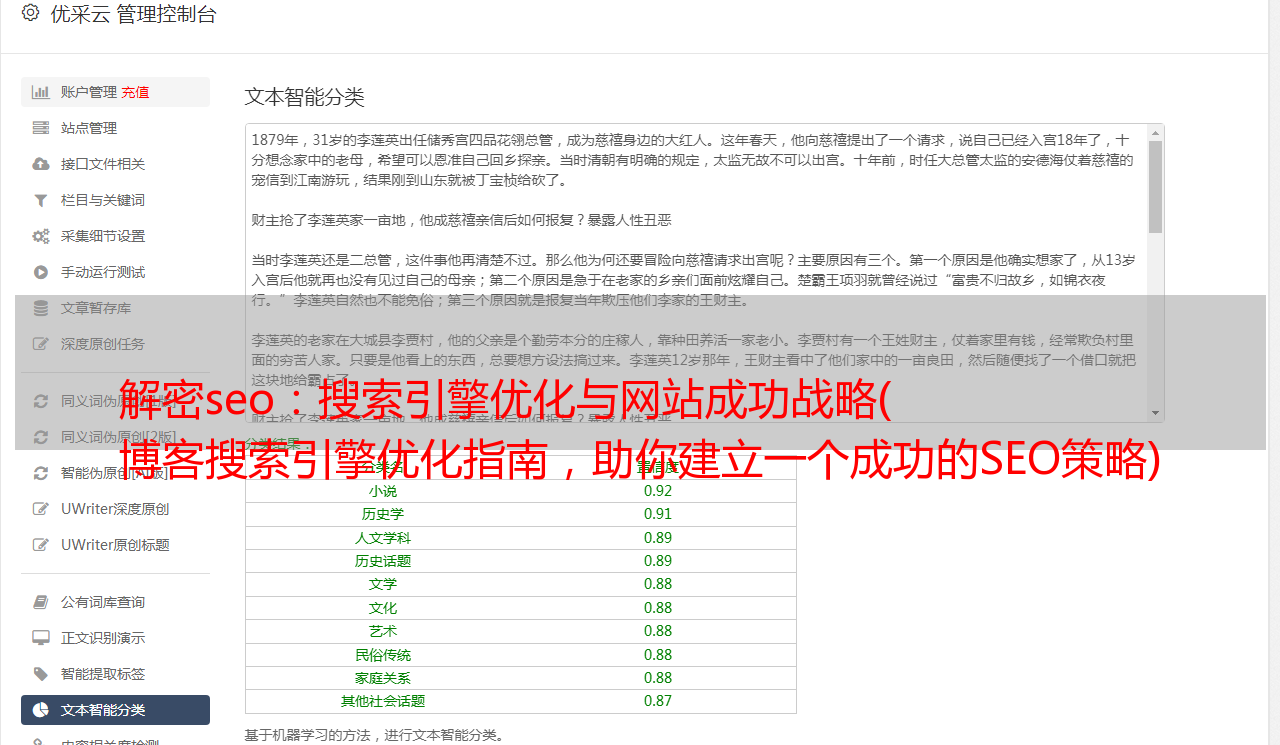
Task: Click the 0.88 value in 艺术 row
Action: click(x=658, y=631)
